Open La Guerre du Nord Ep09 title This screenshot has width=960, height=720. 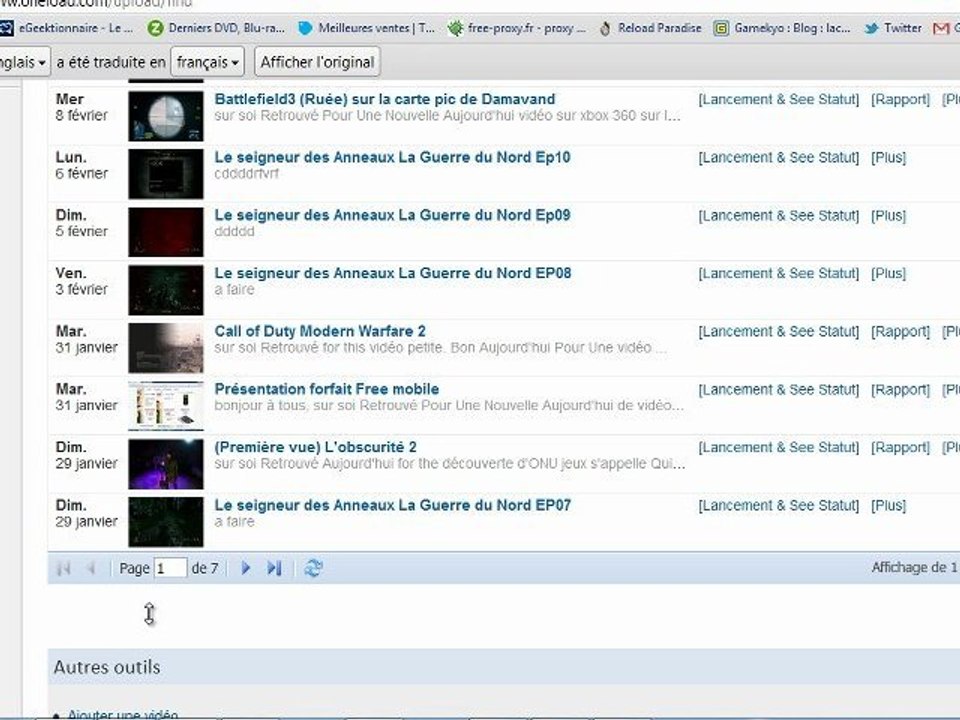pyautogui.click(x=392, y=216)
